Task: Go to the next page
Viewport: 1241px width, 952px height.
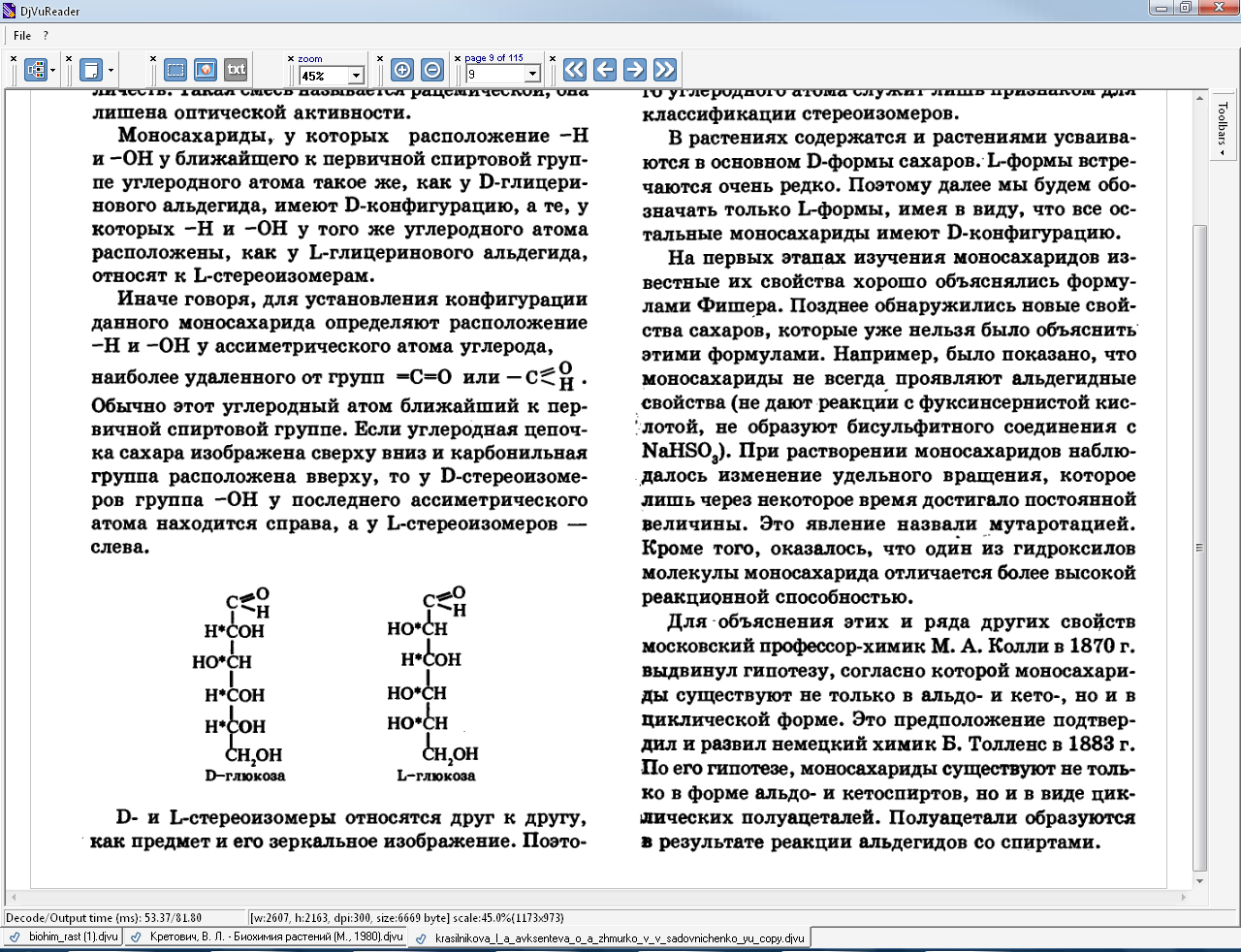Action: [634, 70]
